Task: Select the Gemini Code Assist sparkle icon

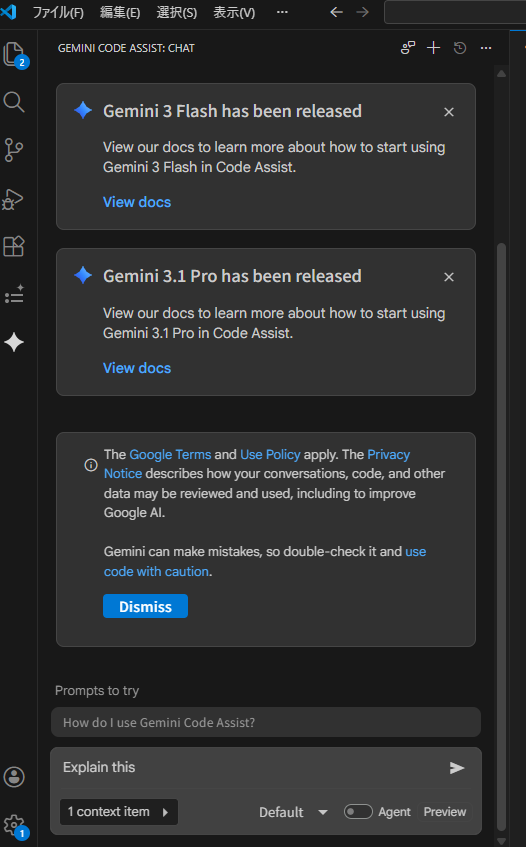Action: coord(14,342)
